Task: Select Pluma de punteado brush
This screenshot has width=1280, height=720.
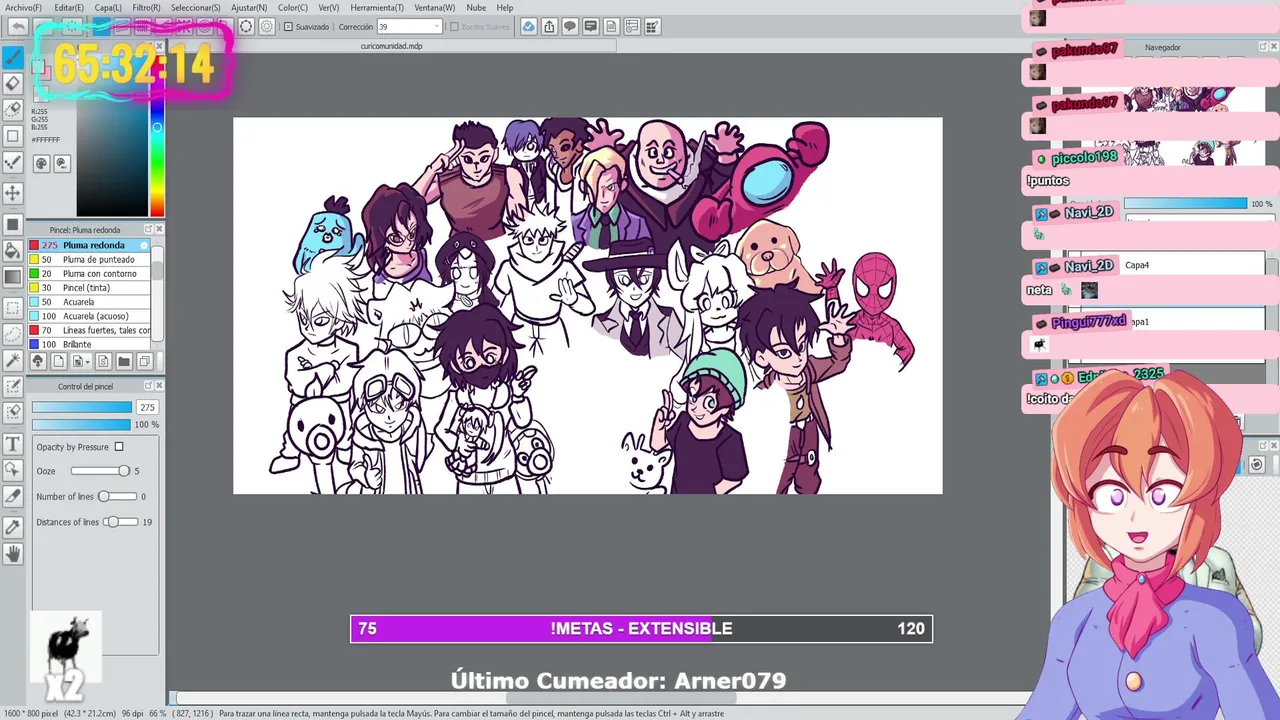Action: (90, 259)
